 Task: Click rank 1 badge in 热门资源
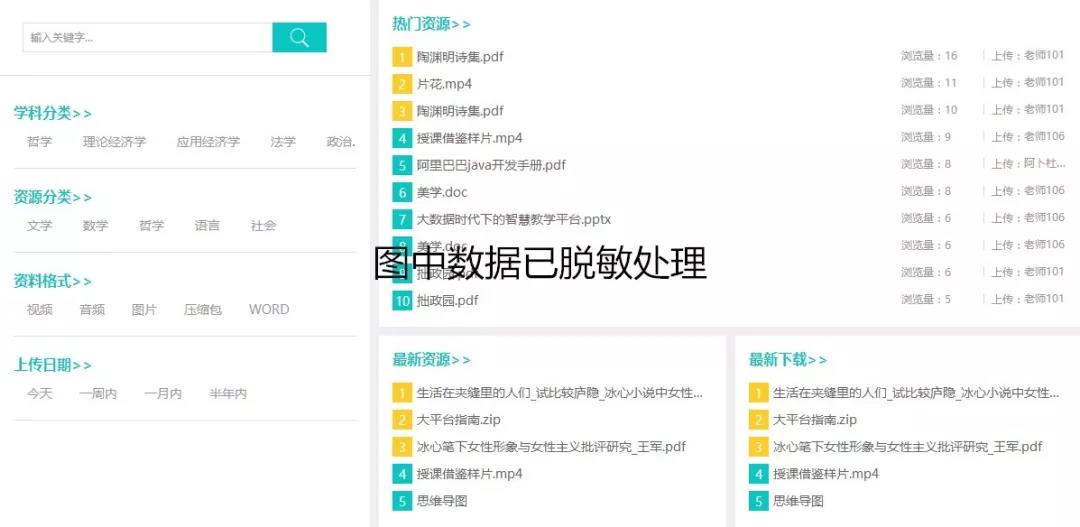[402, 57]
